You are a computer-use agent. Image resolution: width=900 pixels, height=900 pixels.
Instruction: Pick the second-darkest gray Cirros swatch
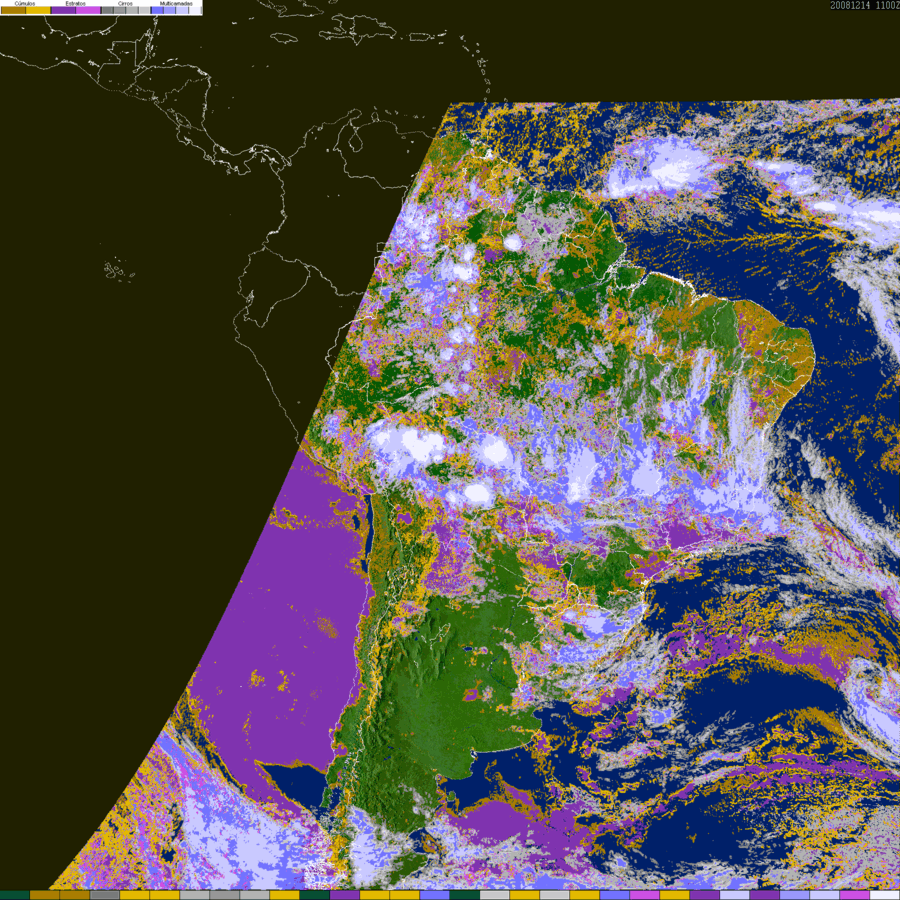[x=119, y=10]
